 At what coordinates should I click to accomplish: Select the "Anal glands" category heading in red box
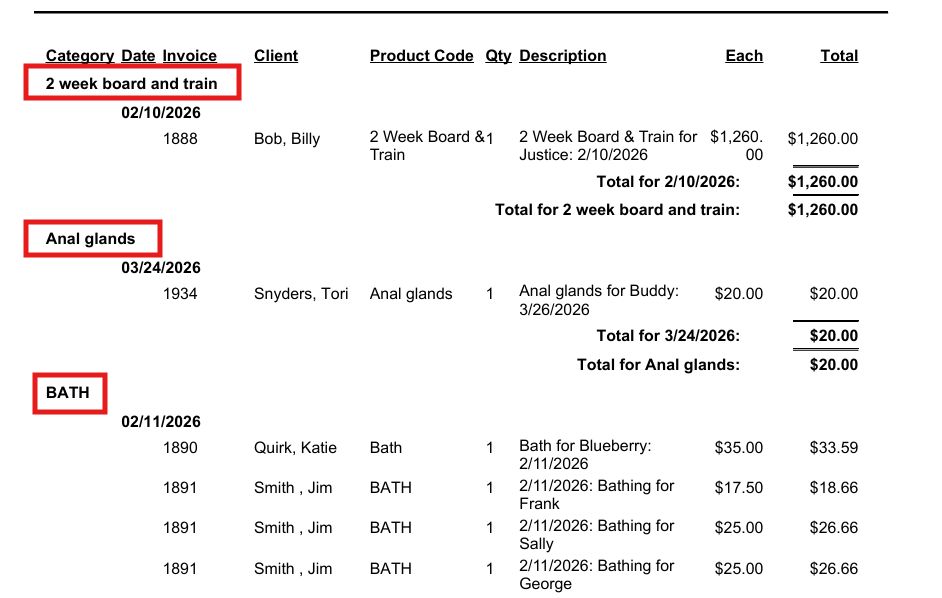tap(90, 239)
